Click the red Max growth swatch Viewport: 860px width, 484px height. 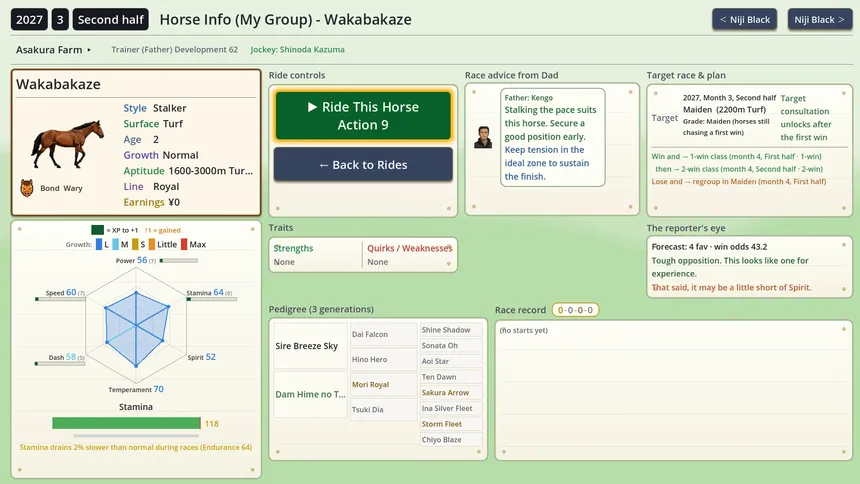click(x=184, y=244)
